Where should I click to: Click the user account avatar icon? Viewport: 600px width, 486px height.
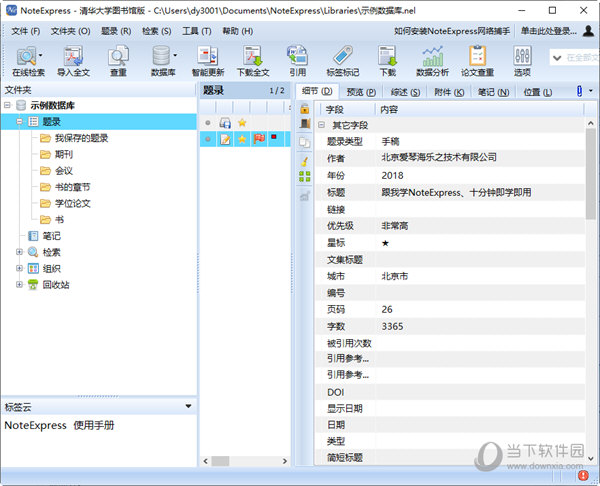[588, 31]
